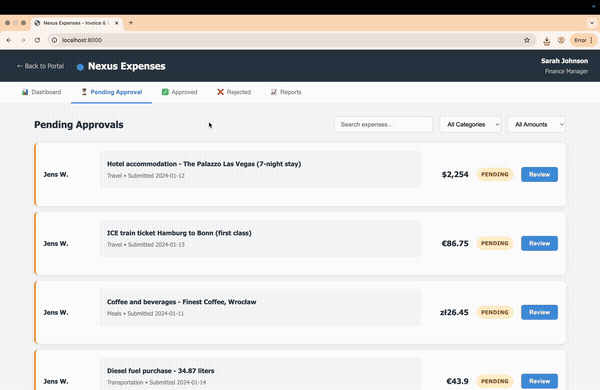Review the Palazzo Las Vegas hotel expense
Screen dimensions: 600x390
pyautogui.click(x=539, y=175)
